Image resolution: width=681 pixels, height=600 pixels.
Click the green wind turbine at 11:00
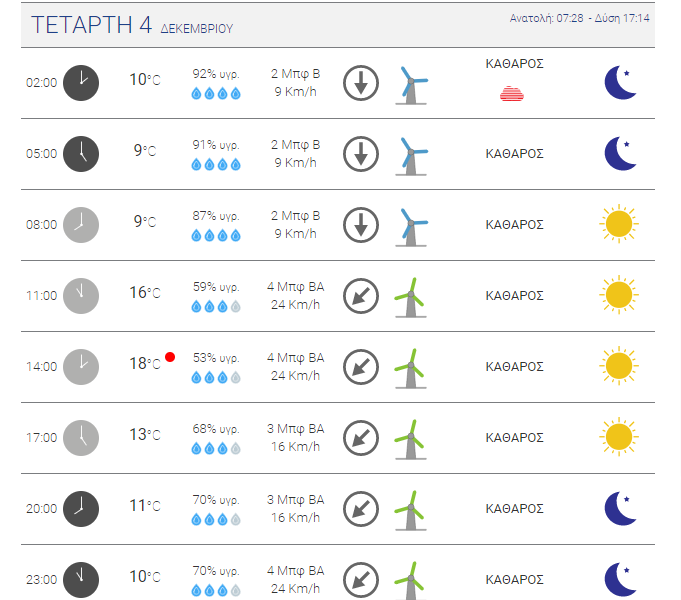(410, 298)
